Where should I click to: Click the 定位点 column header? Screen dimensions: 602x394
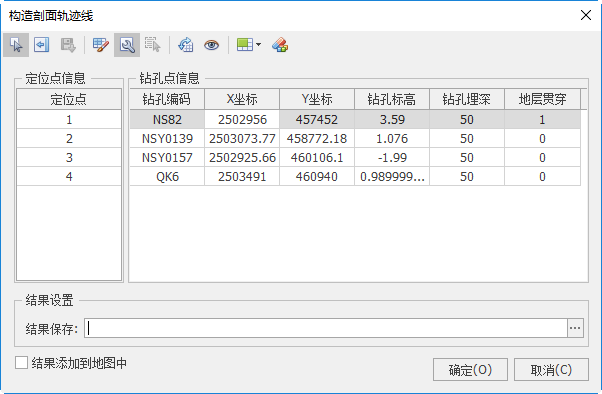[x=69, y=99]
